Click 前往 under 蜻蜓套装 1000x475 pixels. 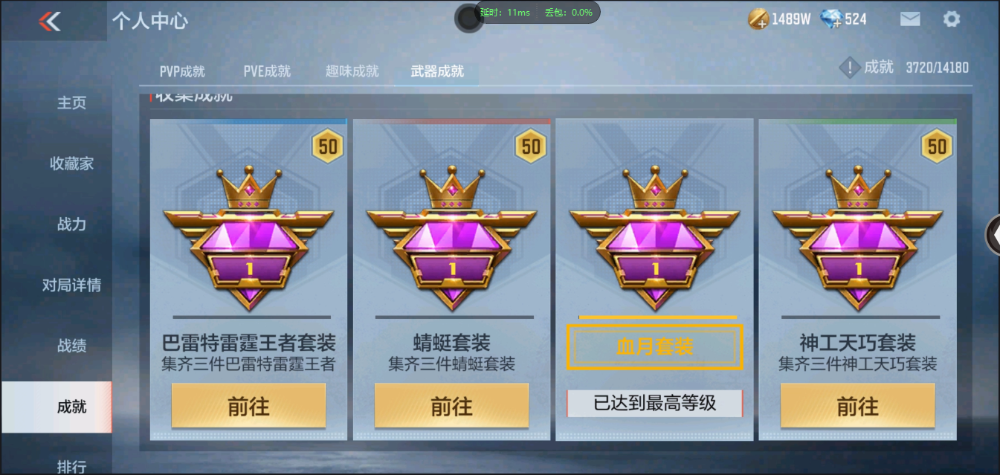tap(452, 406)
